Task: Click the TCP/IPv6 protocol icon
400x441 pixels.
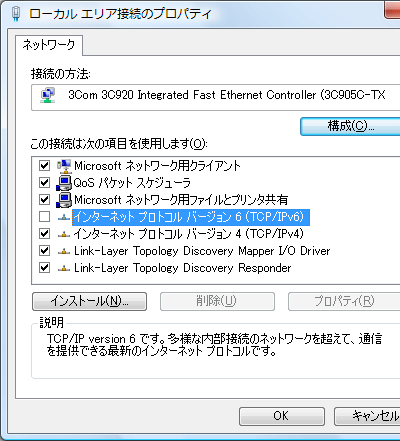Action: pos(64,218)
